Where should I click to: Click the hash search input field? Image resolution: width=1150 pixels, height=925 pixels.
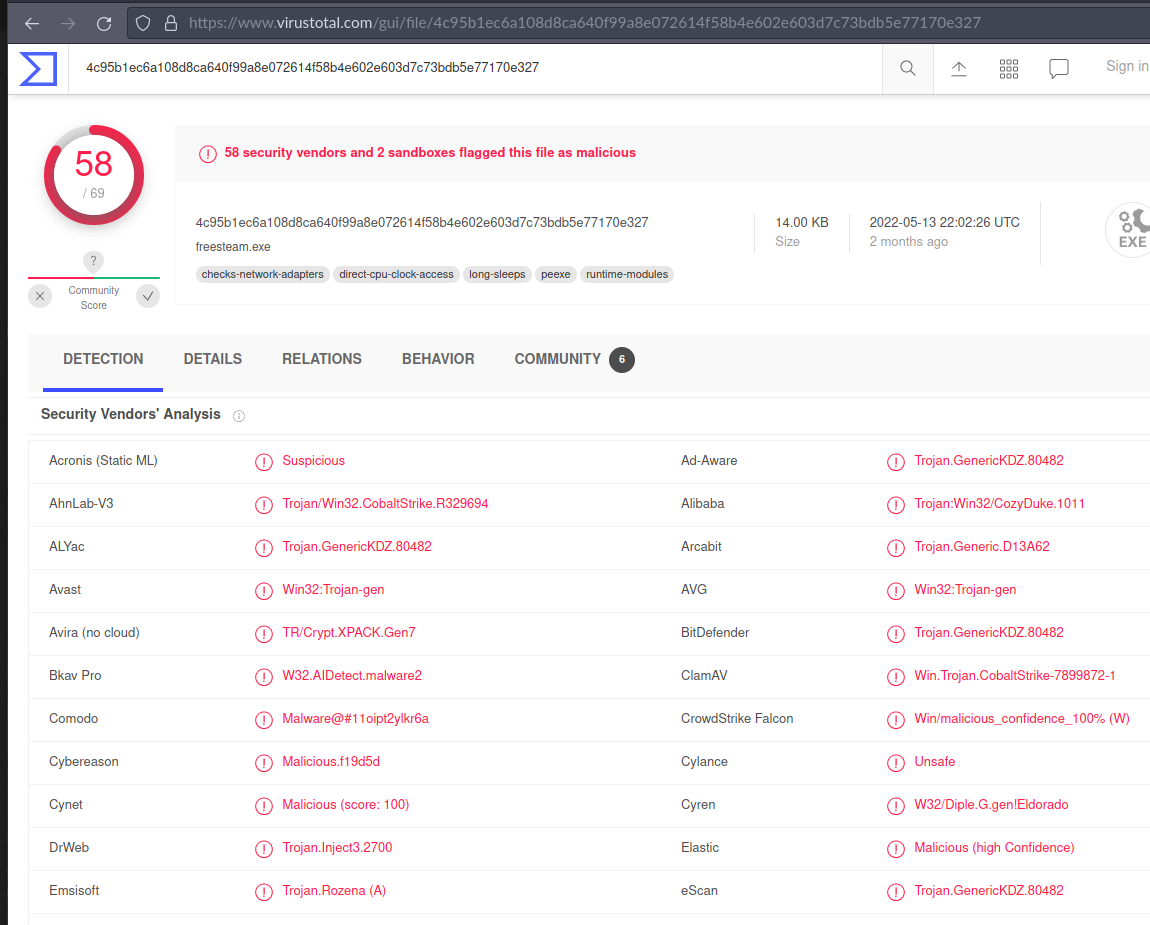(x=475, y=68)
